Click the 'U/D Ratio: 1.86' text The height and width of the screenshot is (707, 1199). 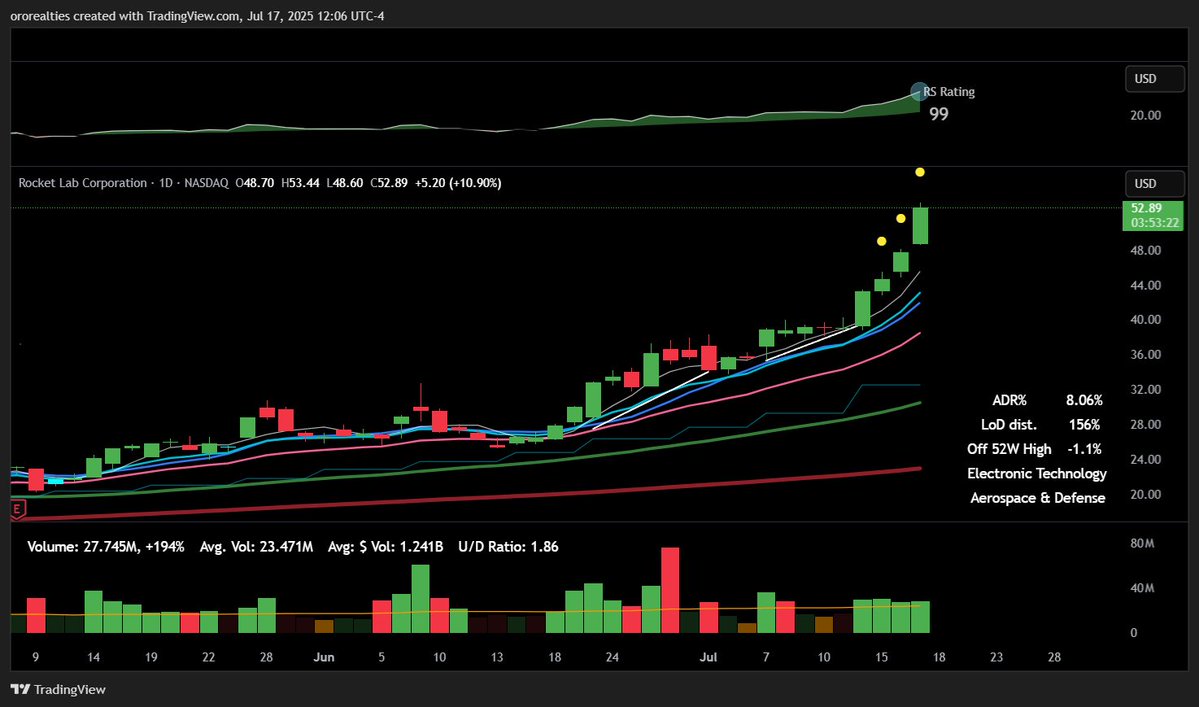coord(508,546)
